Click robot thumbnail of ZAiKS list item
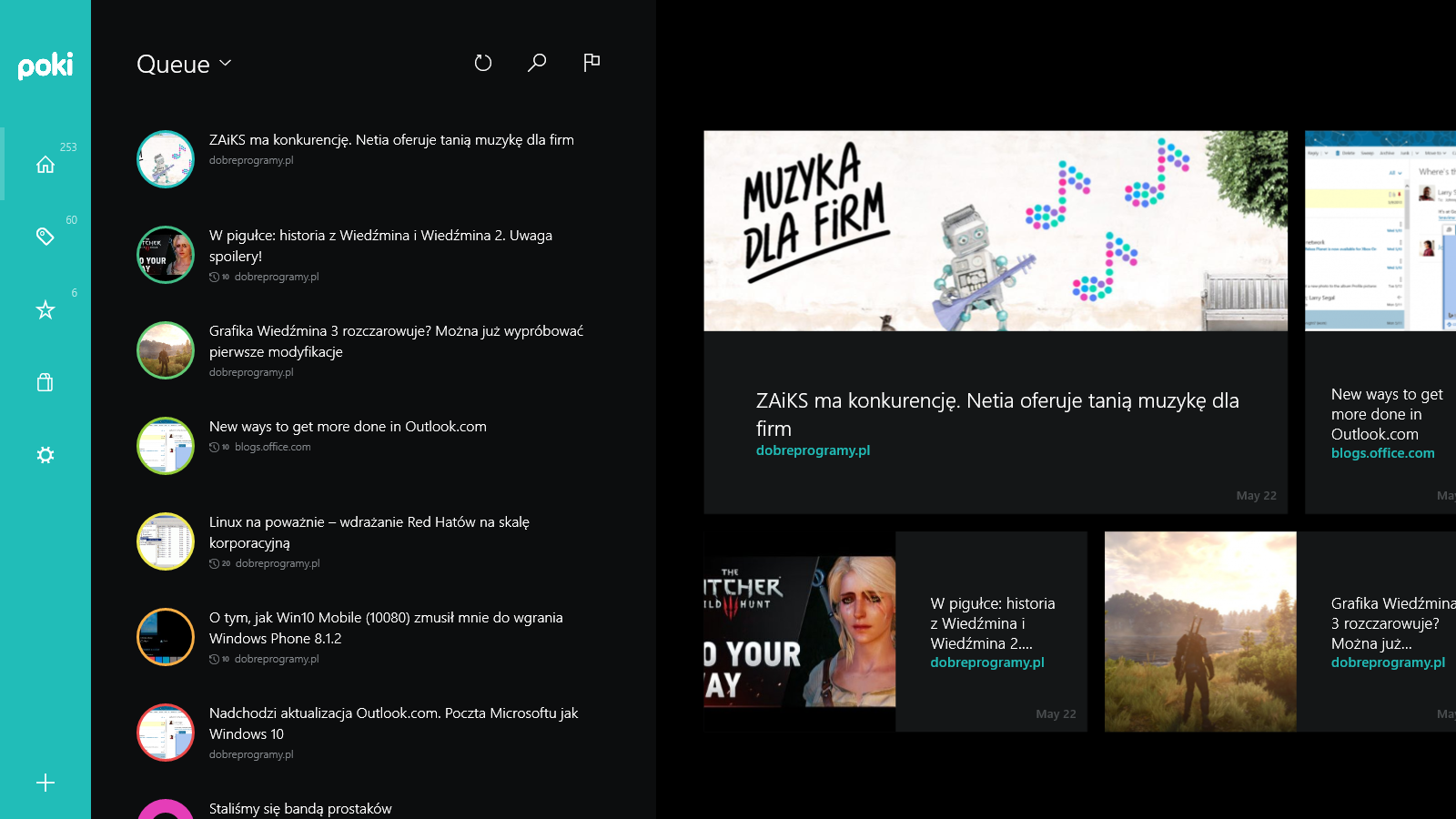 pyautogui.click(x=166, y=159)
